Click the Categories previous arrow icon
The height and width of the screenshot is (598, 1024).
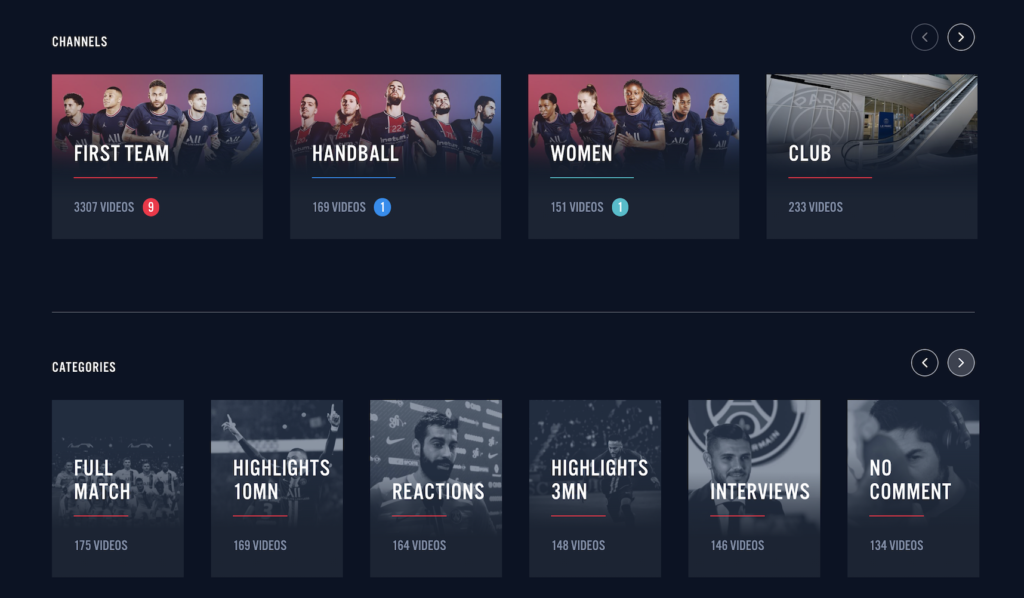click(924, 363)
